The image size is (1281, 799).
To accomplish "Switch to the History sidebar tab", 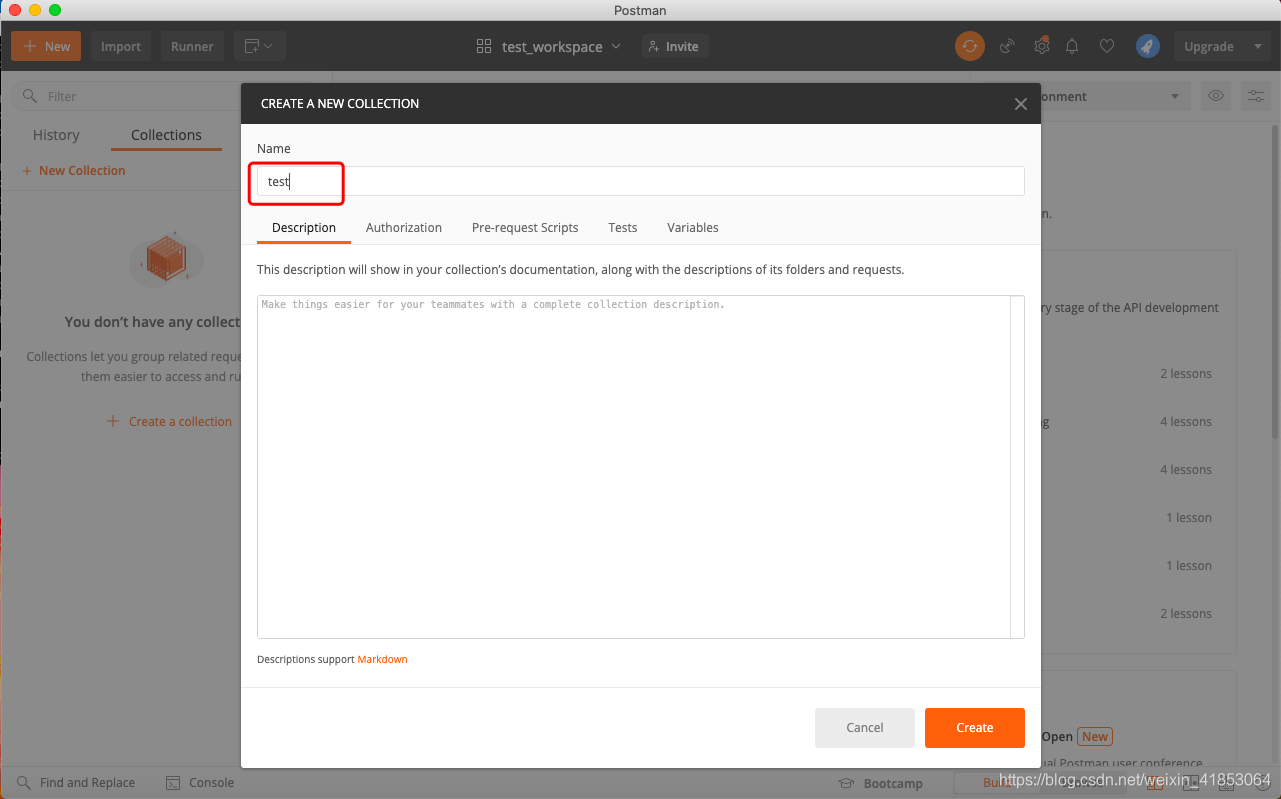I will point(56,135).
